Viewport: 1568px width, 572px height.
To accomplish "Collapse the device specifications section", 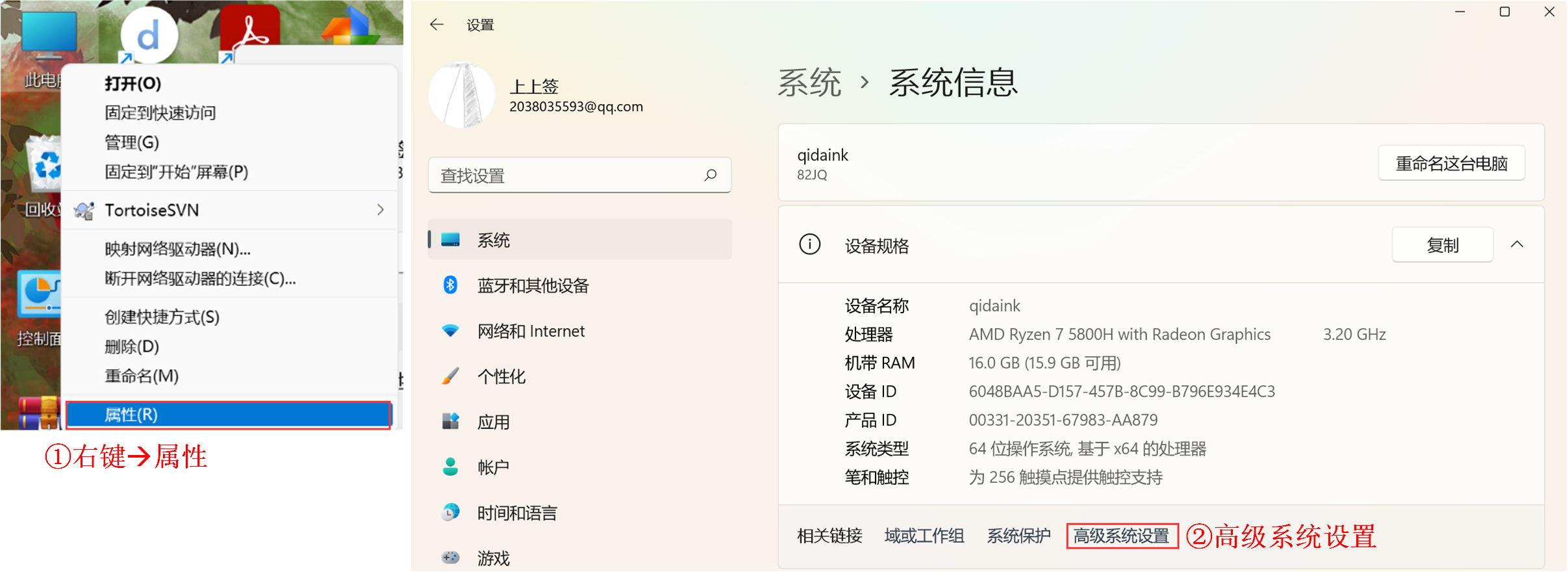I will (x=1517, y=245).
